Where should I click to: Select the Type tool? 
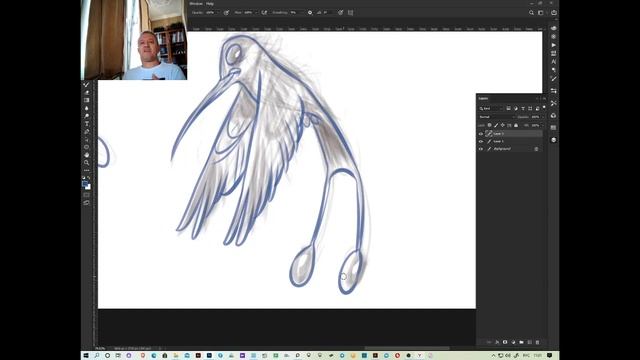tap(87, 124)
